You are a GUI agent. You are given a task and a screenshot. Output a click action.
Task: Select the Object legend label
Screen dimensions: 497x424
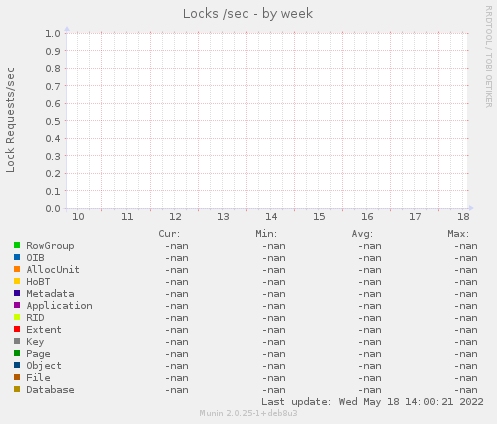pyautogui.click(x=44, y=366)
